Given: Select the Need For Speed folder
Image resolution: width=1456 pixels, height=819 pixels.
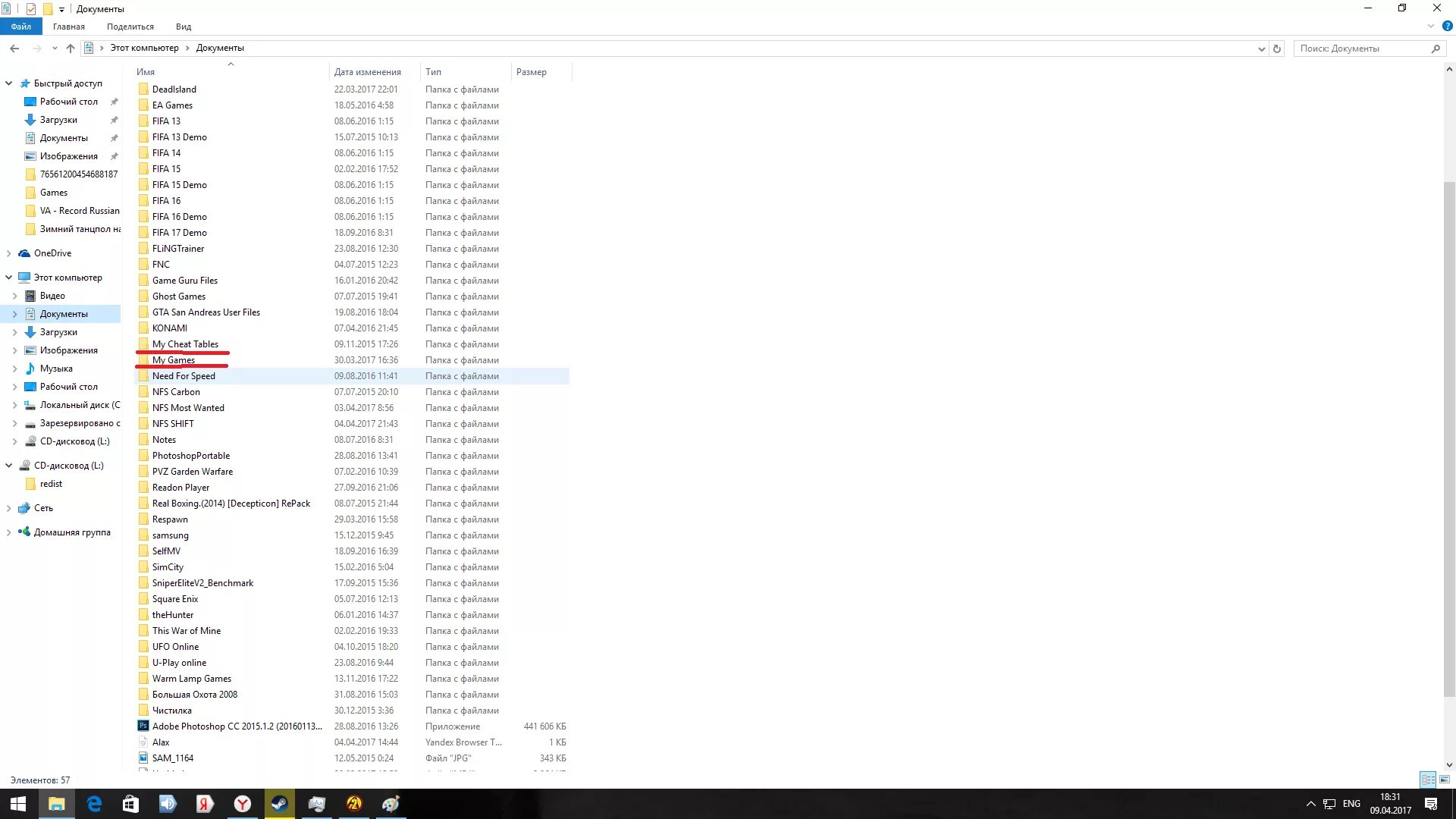Looking at the screenshot, I should pos(183,375).
